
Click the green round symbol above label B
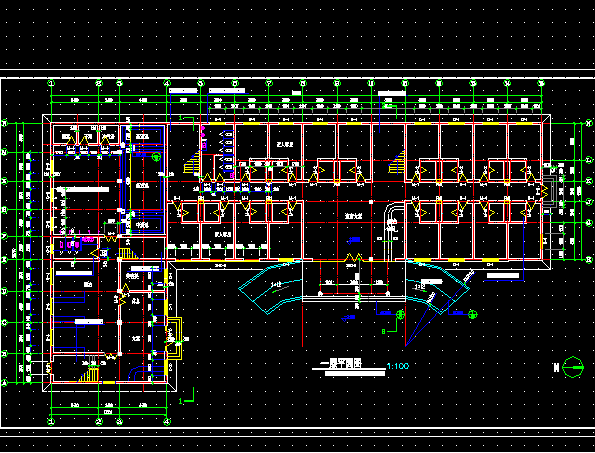point(400,314)
